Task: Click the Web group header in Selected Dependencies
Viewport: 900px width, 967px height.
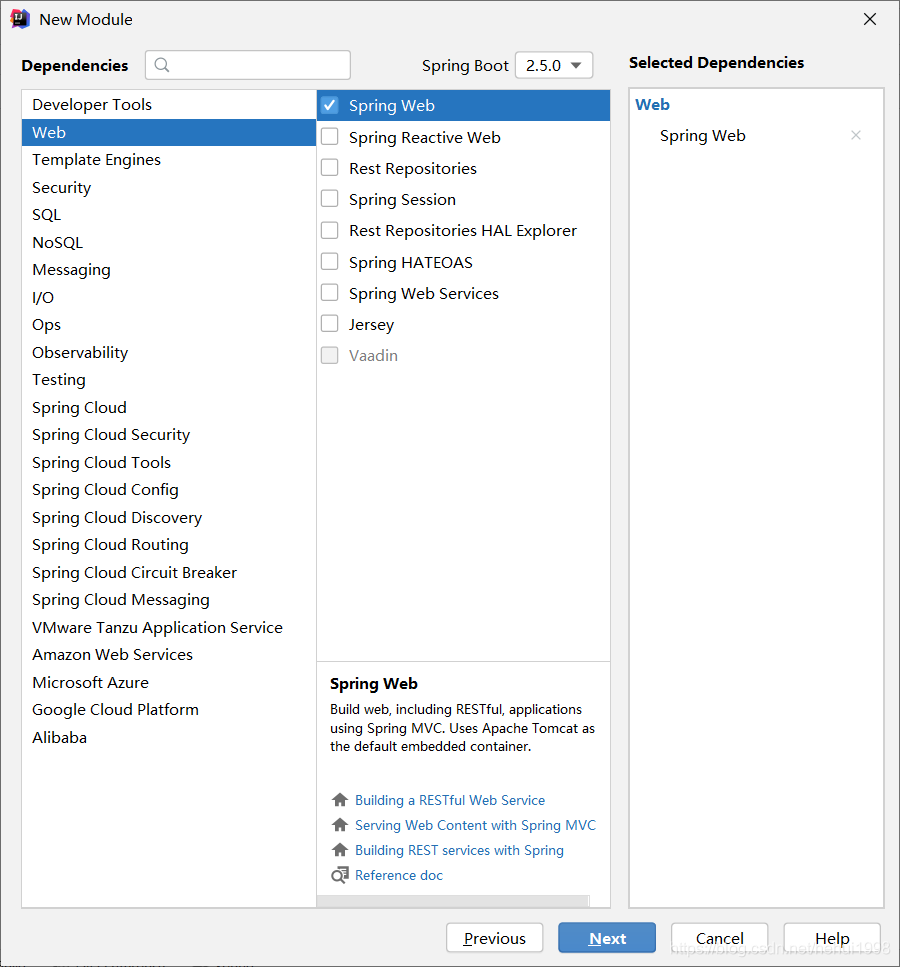Action: (652, 104)
